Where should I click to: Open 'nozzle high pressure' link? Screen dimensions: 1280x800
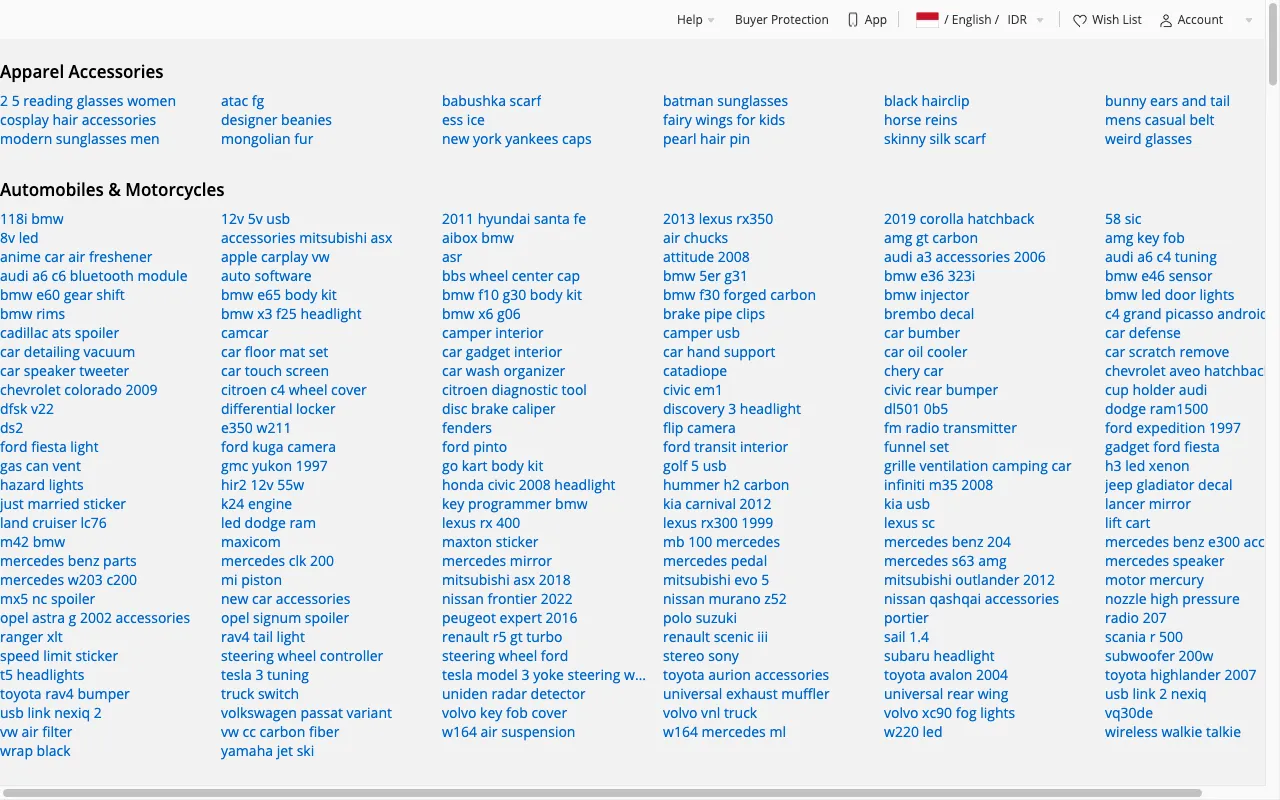tap(1172, 599)
